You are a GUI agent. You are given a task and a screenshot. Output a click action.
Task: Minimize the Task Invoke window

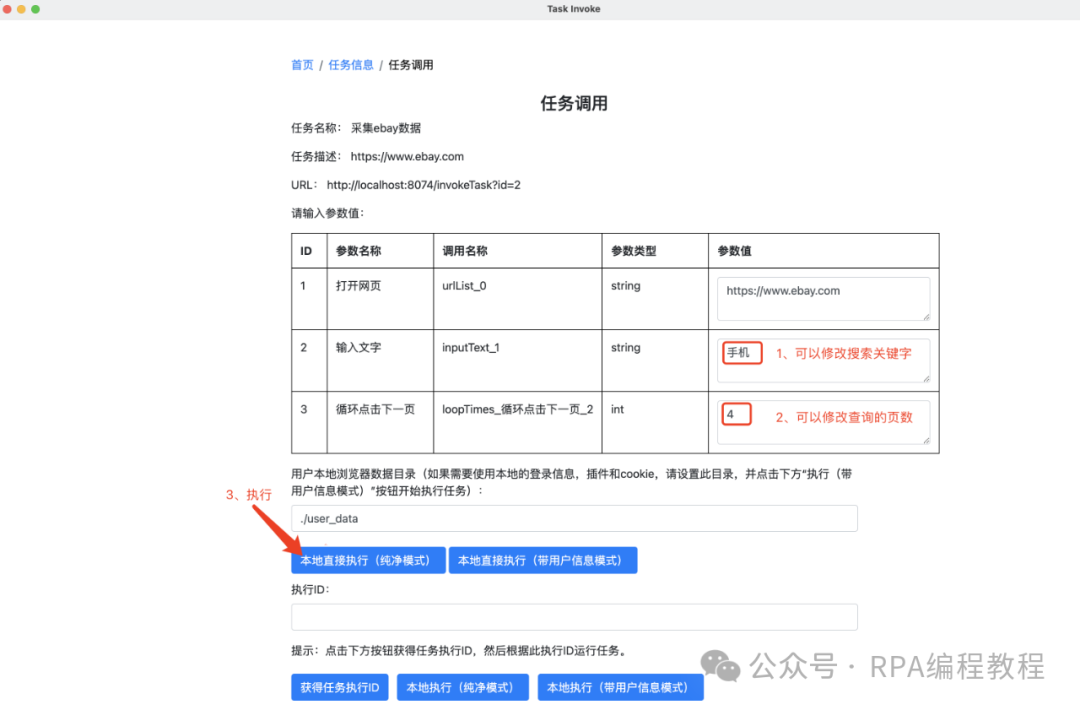coord(21,9)
